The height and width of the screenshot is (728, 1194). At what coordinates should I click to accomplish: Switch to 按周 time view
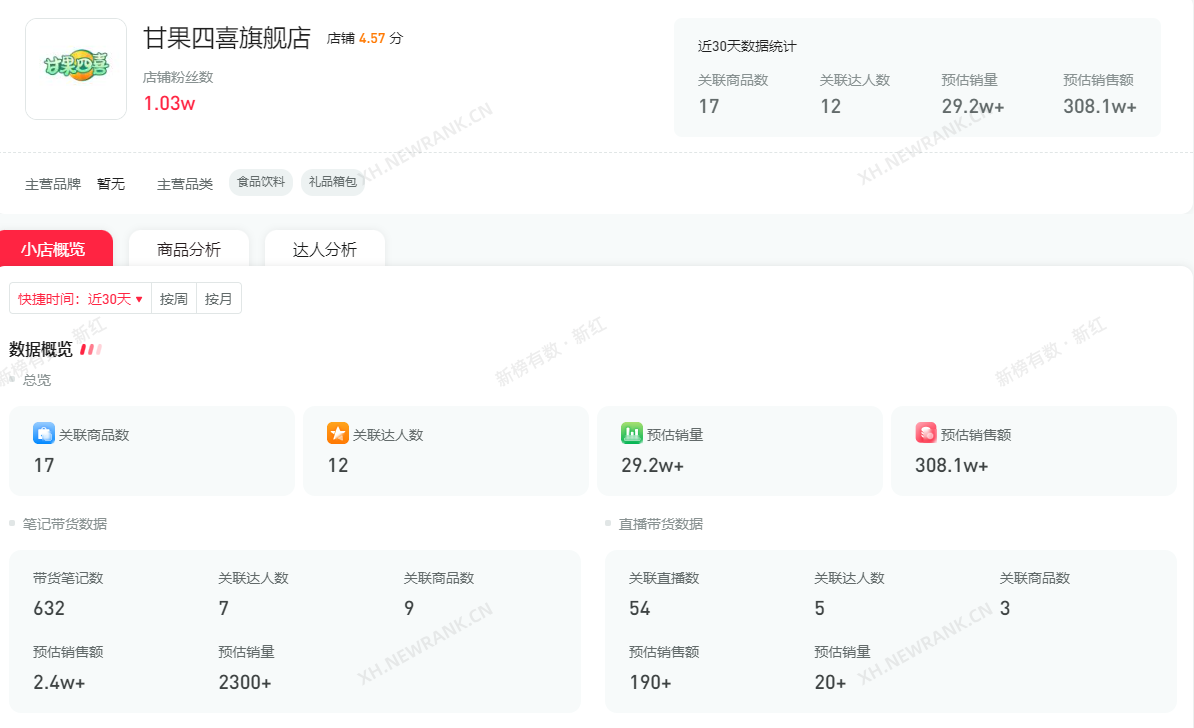[x=174, y=299]
